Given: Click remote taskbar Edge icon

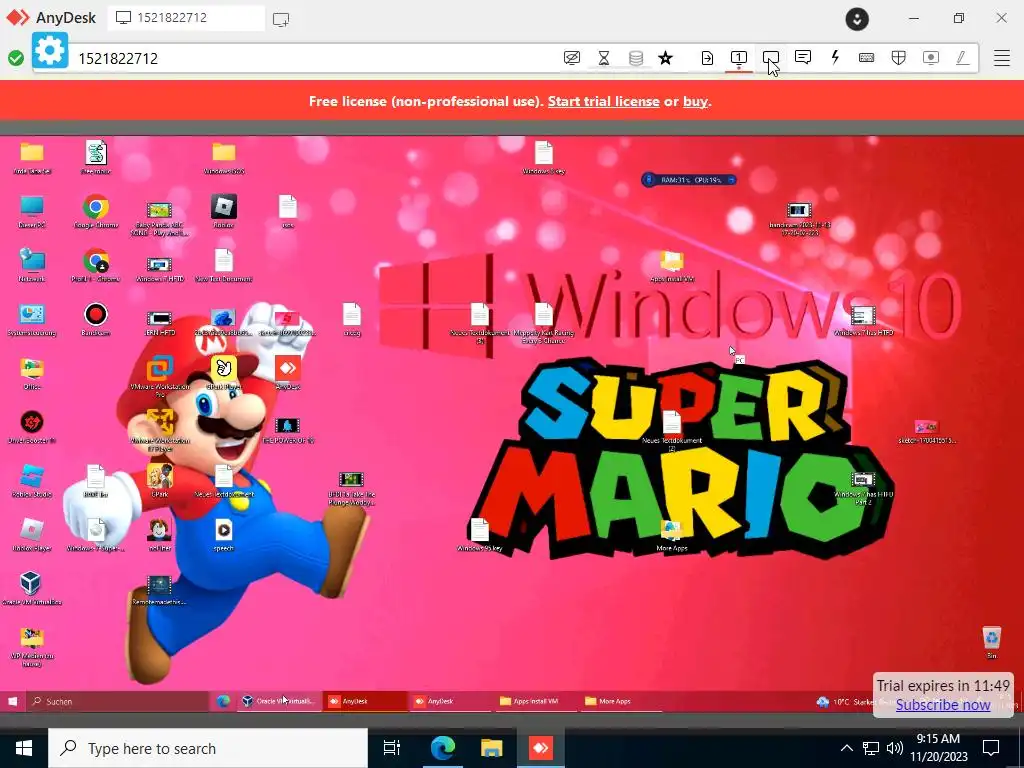Looking at the screenshot, I should 223,701.
